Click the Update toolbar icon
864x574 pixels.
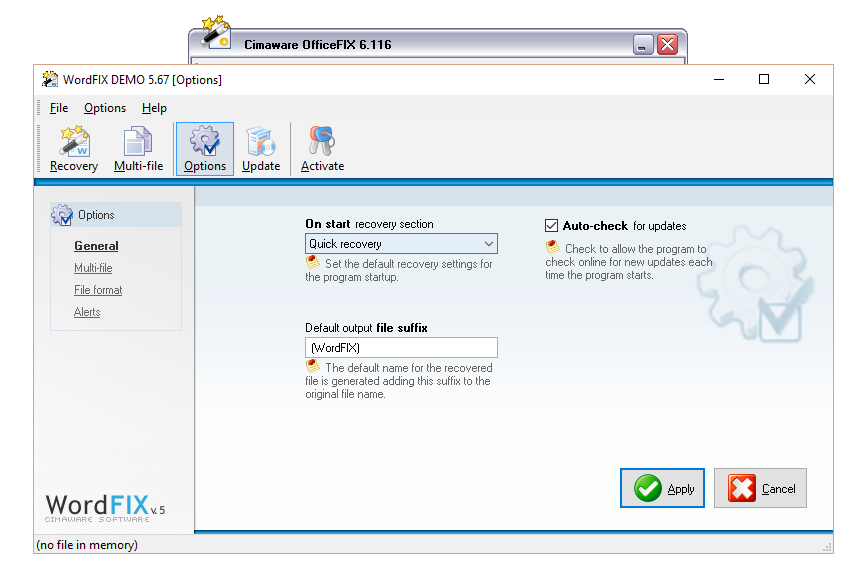pyautogui.click(x=261, y=141)
